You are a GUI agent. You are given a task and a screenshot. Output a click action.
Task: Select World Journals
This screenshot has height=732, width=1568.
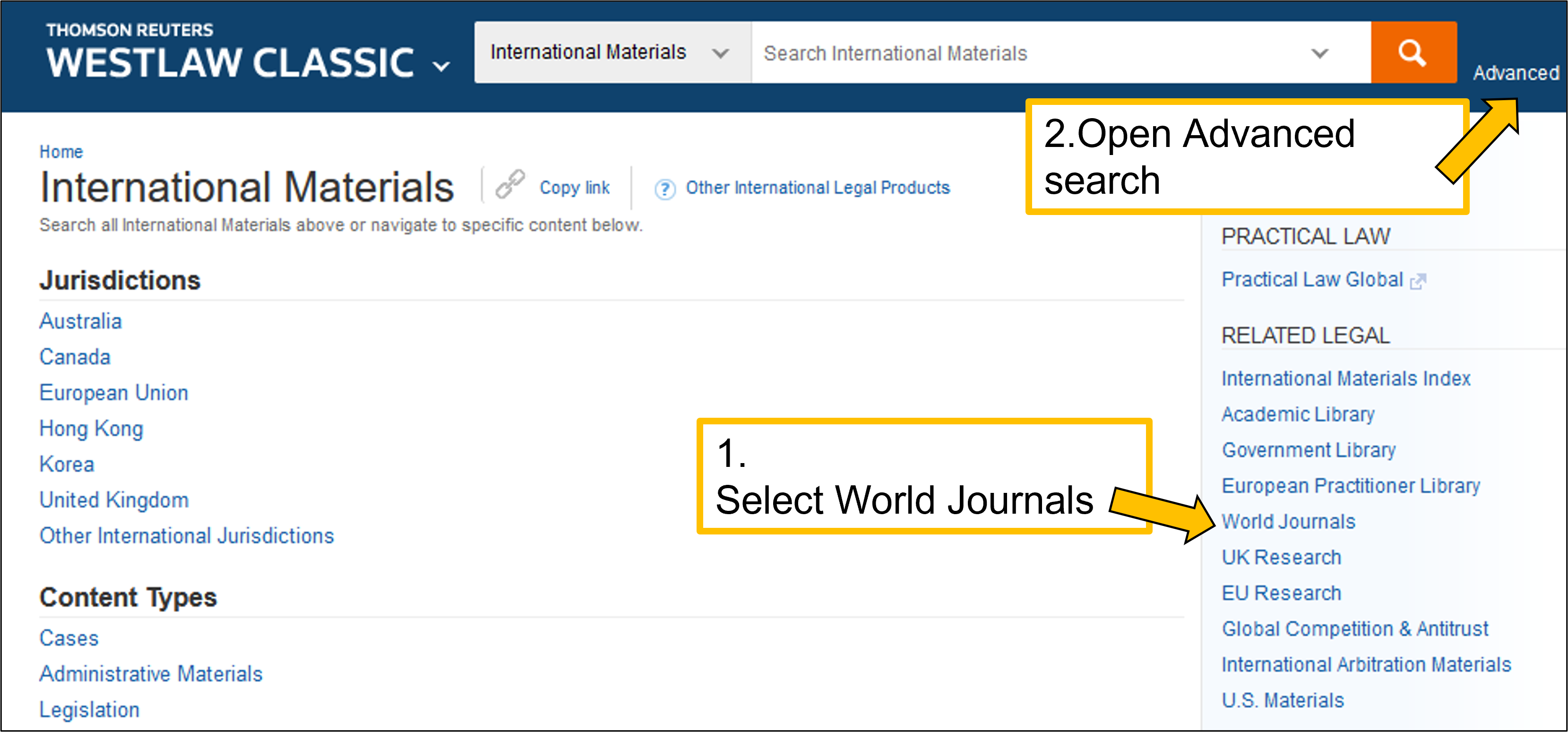1288,521
